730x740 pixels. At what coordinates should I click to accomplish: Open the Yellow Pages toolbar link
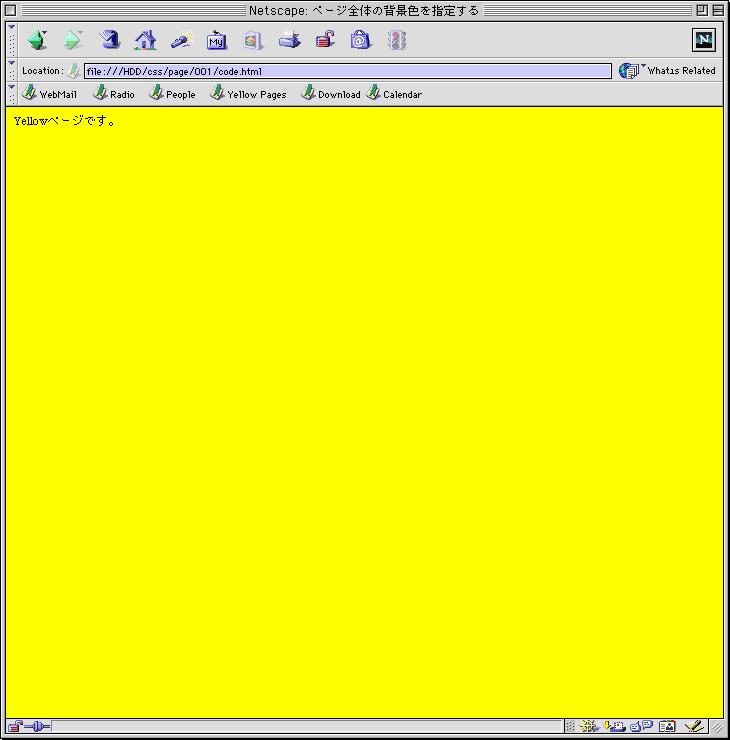point(248,93)
